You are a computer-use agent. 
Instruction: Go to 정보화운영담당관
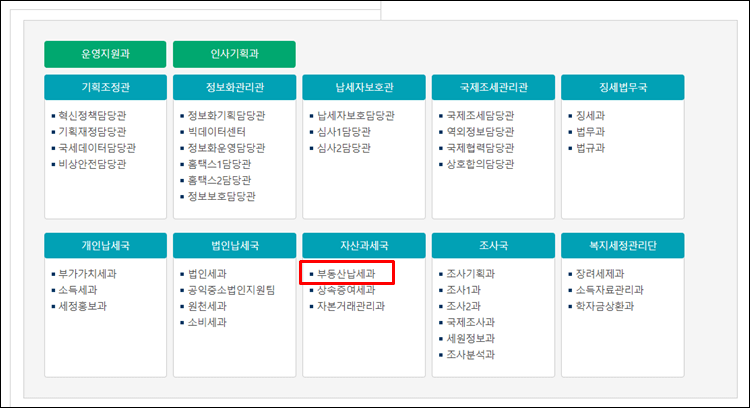(226, 148)
